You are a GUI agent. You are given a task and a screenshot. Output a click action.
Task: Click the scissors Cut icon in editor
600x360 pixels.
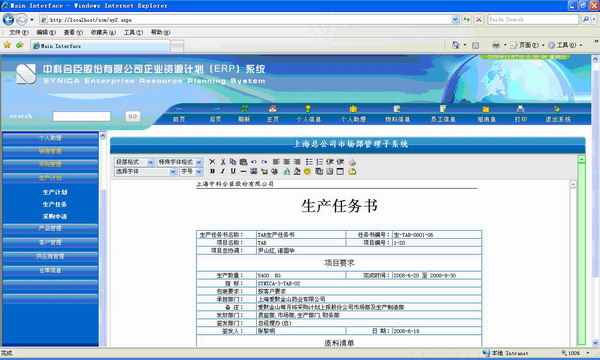(223, 162)
